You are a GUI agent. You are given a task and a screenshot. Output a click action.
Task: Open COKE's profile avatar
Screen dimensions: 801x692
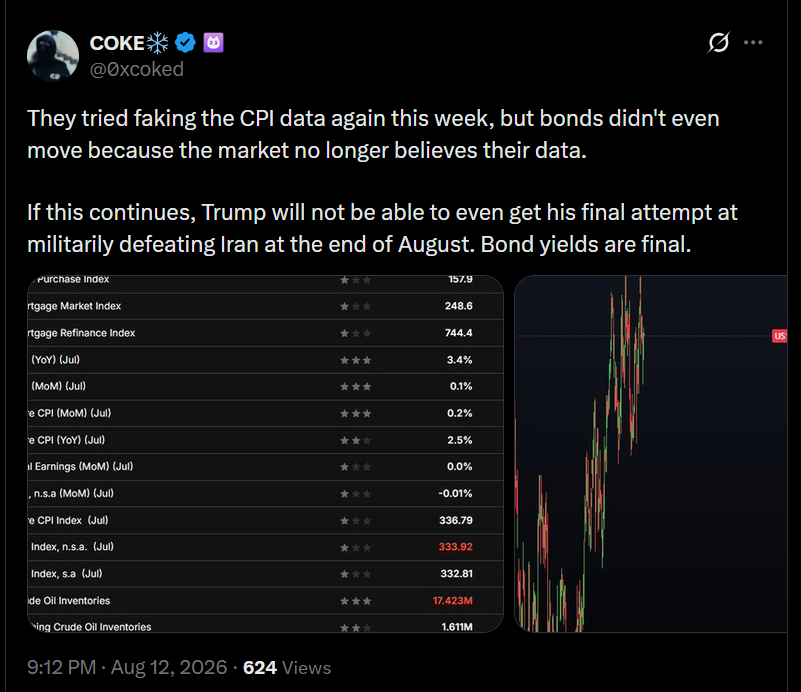coord(53,56)
